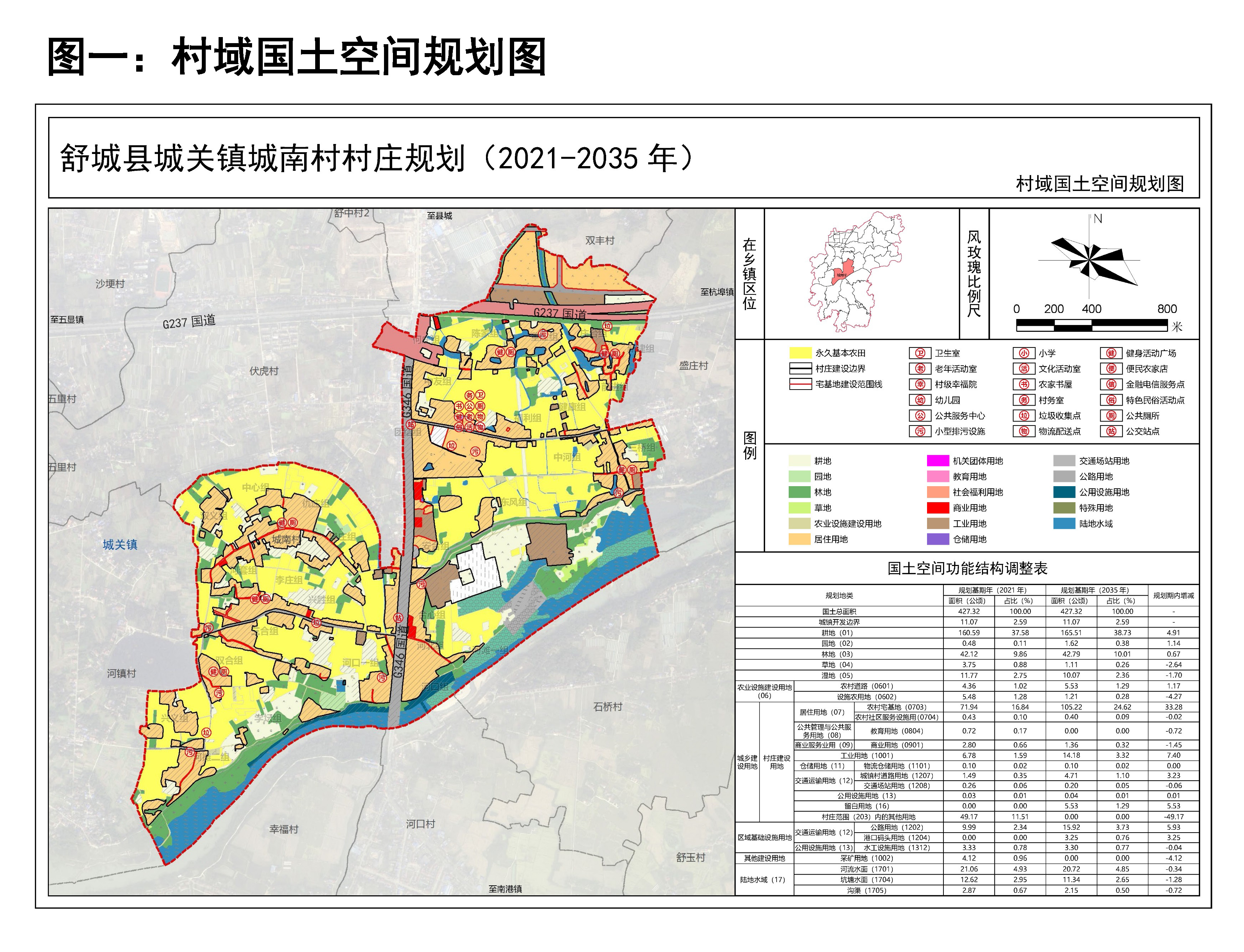
Task: Click the 石桥村 village label
Action: (608, 706)
